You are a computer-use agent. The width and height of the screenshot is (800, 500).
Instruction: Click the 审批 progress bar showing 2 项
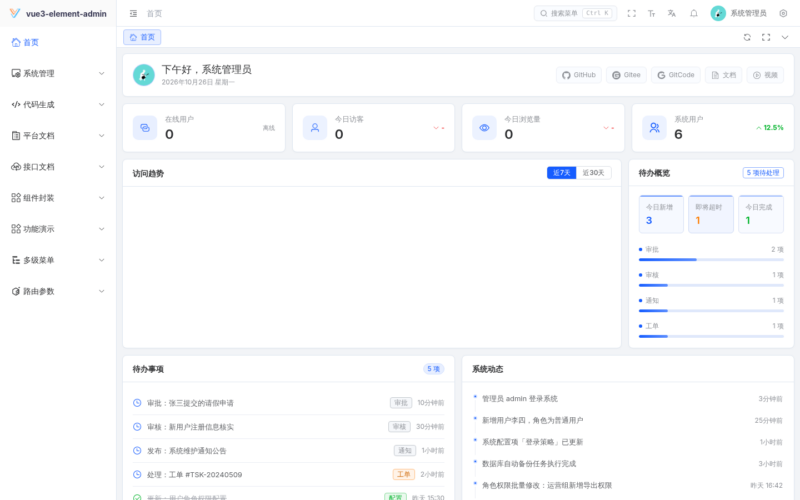[711, 260]
